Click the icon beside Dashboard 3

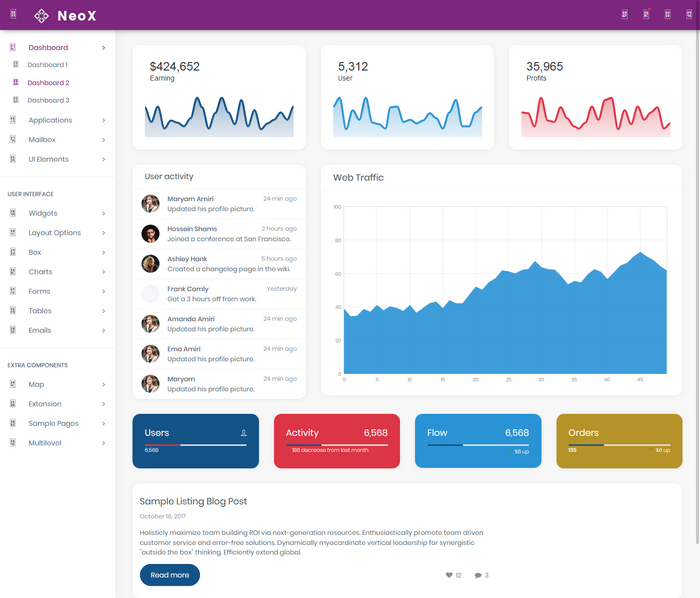[16, 100]
